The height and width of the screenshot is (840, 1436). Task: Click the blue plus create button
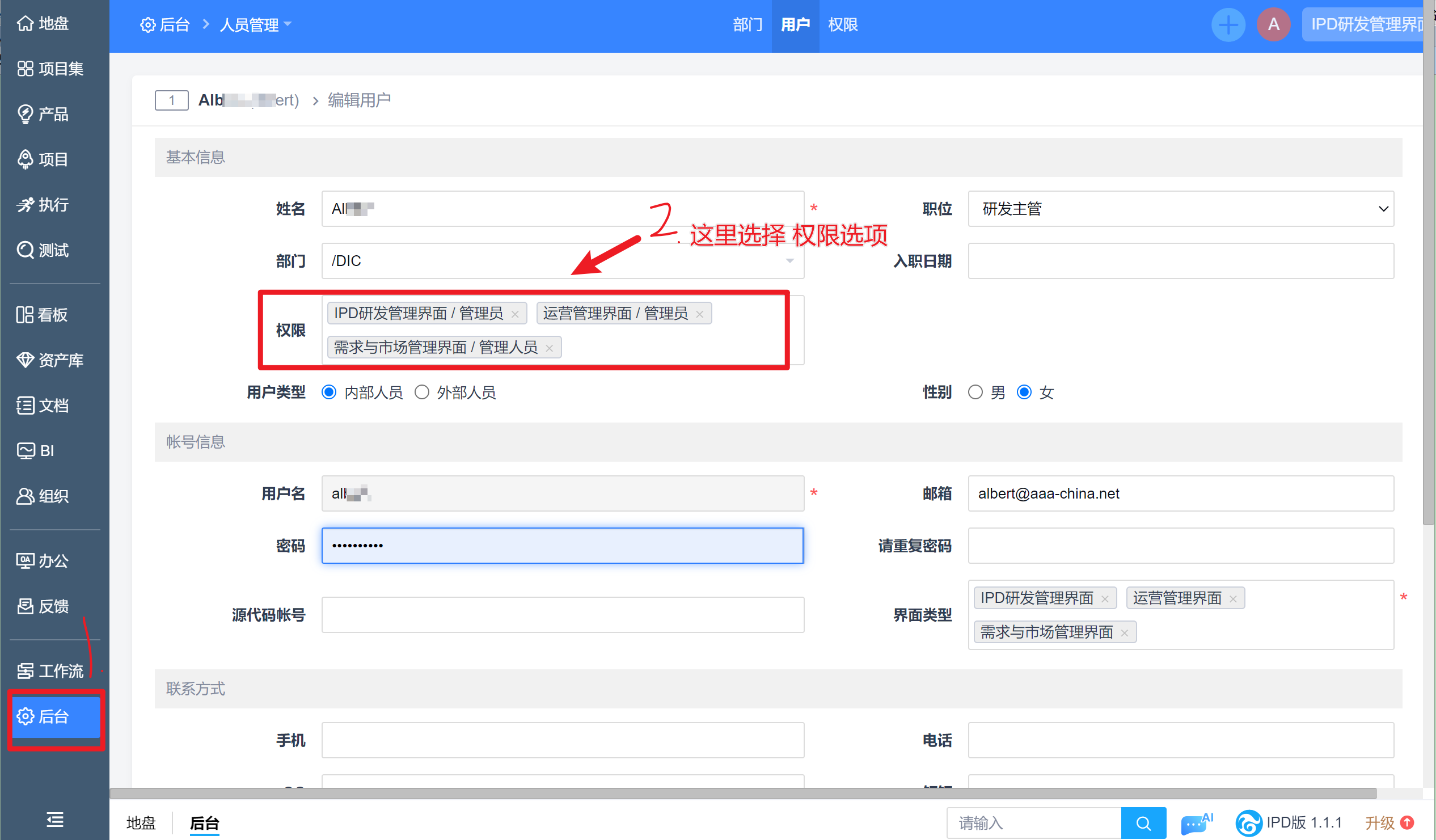1228,24
